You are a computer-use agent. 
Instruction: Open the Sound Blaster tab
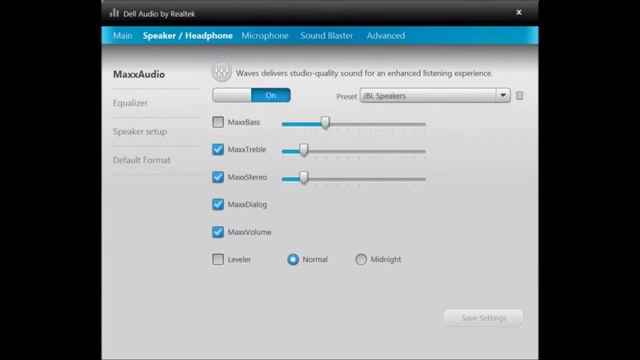point(327,36)
